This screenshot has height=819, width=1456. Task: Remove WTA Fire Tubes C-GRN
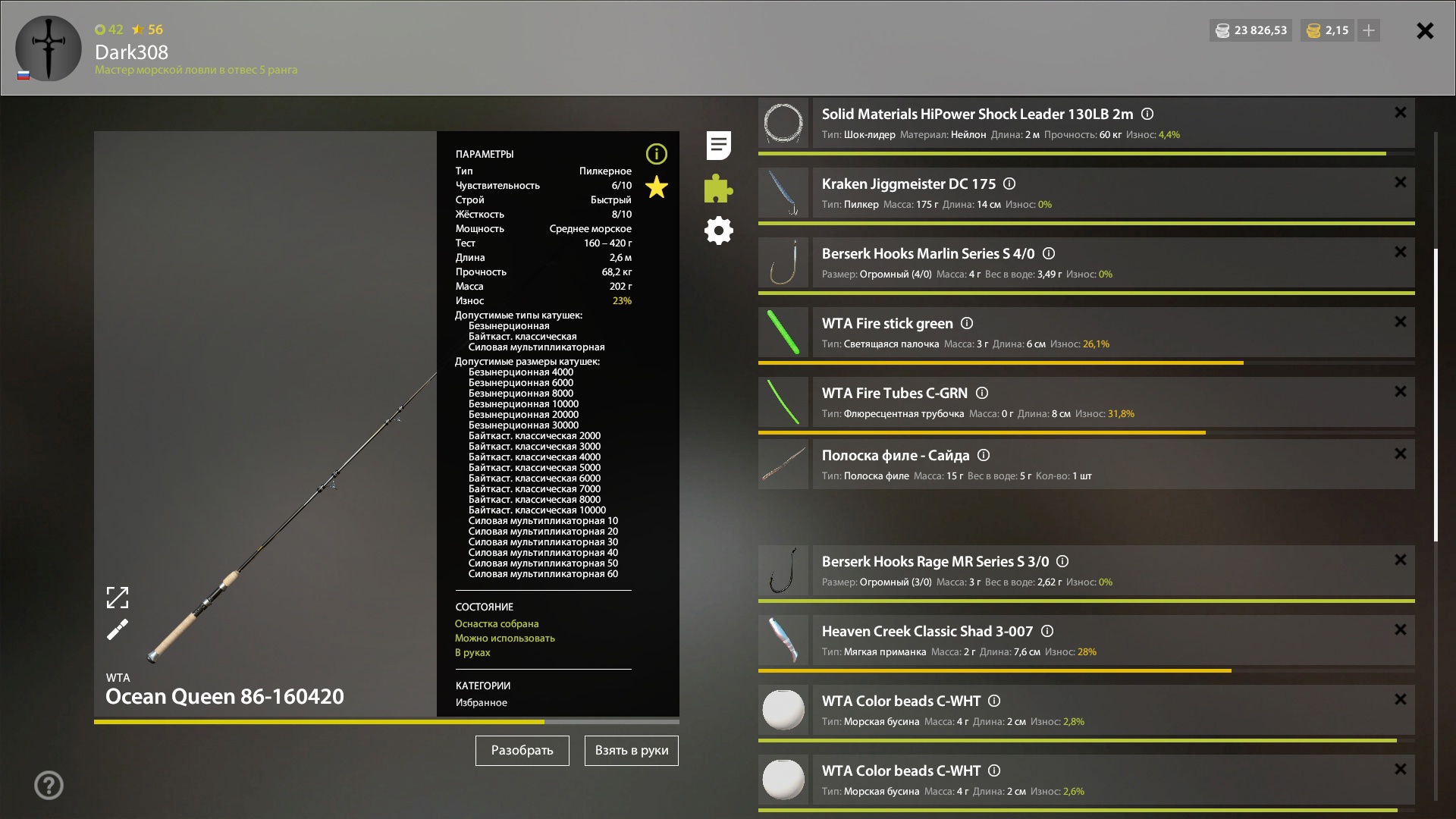[1401, 391]
